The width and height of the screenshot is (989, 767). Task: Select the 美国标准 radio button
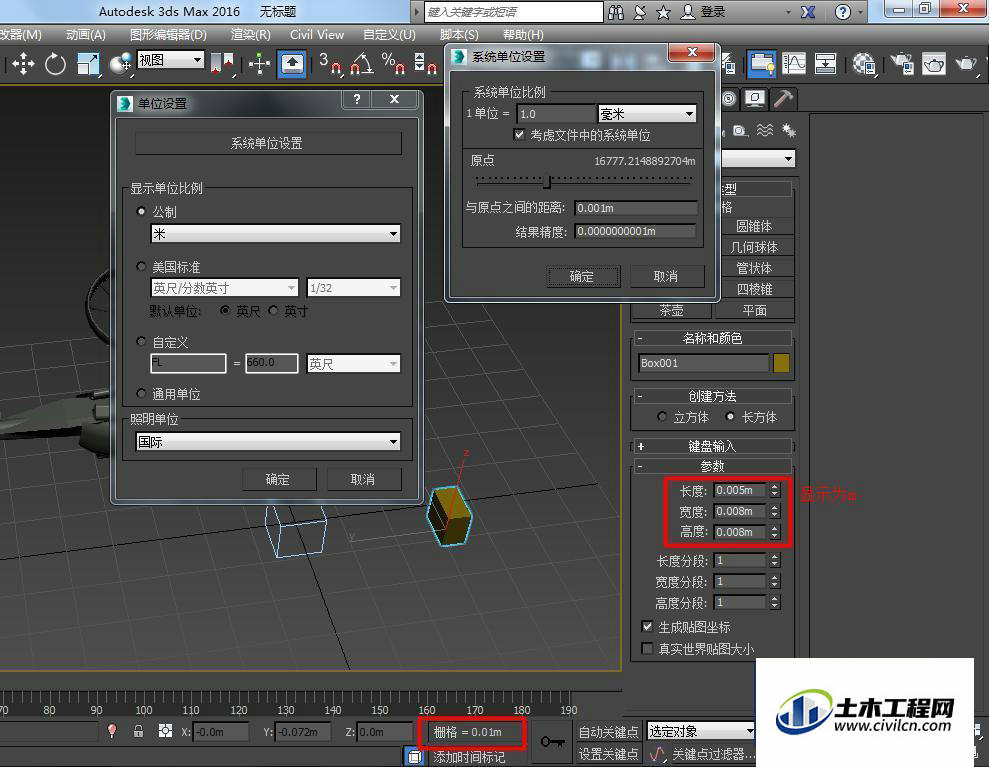tap(141, 266)
